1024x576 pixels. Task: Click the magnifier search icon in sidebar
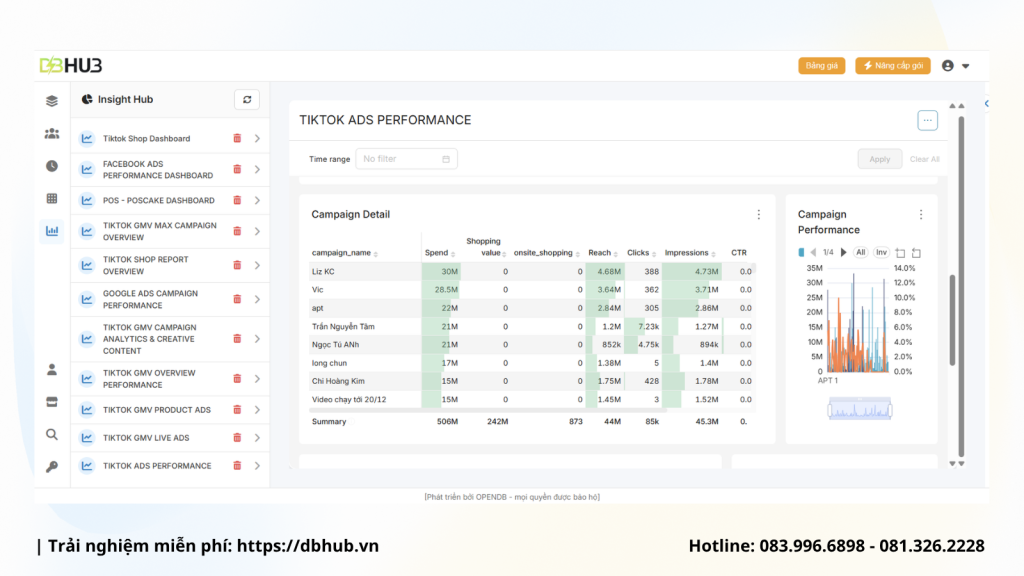[52, 434]
